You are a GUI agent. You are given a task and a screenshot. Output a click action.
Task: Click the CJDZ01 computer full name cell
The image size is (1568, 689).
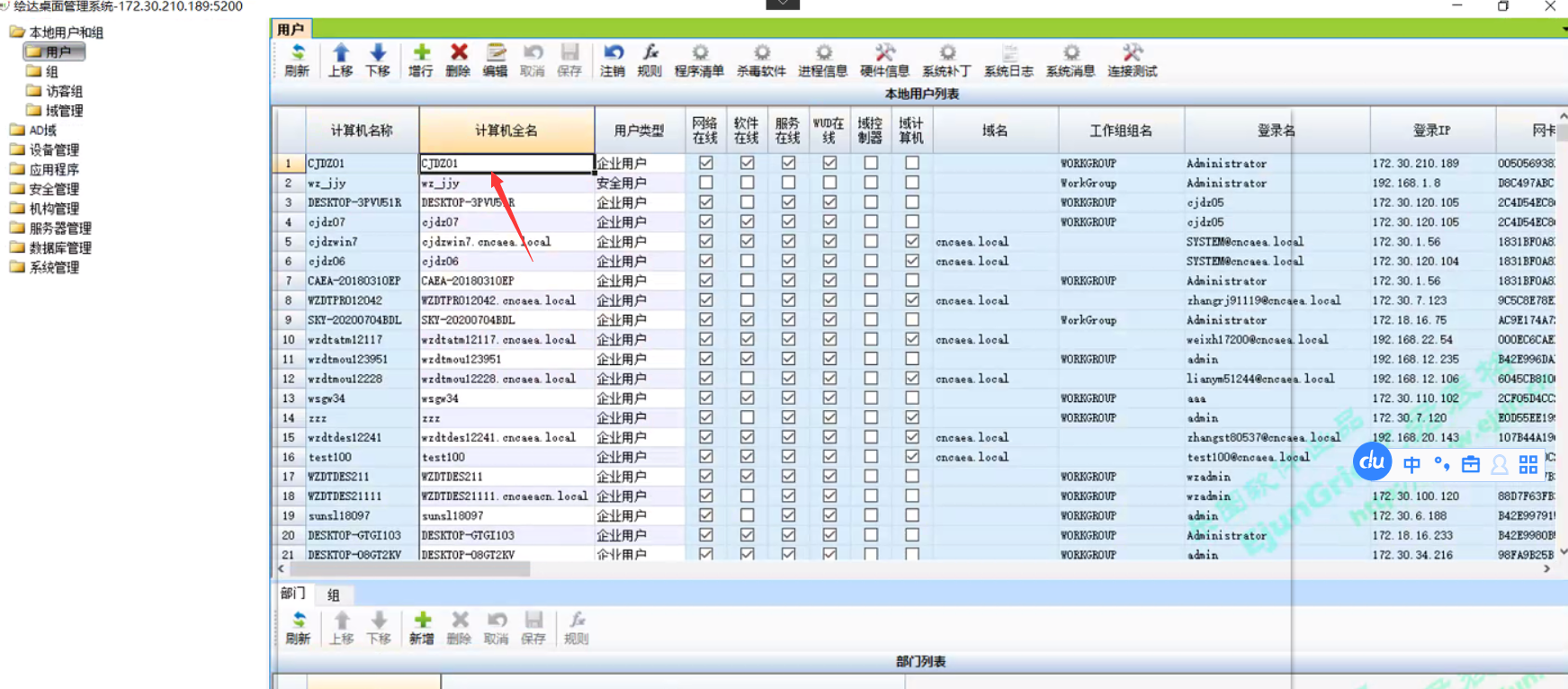pyautogui.click(x=506, y=163)
